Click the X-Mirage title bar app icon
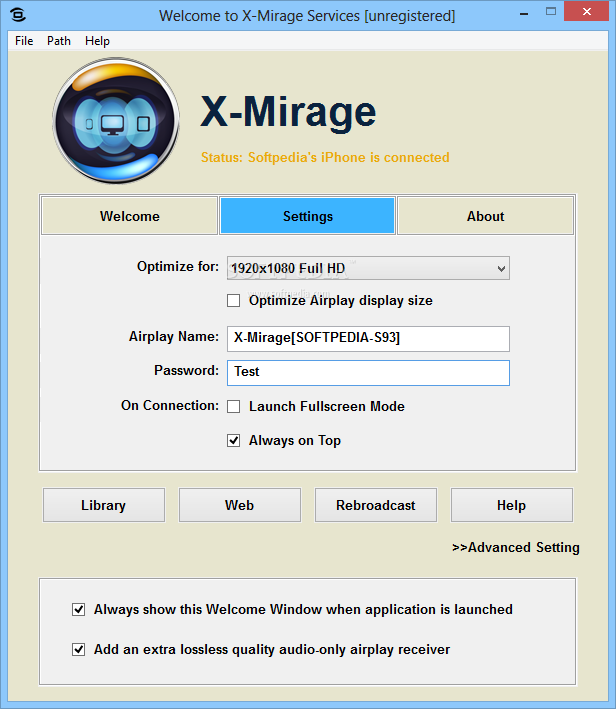 click(x=18, y=15)
